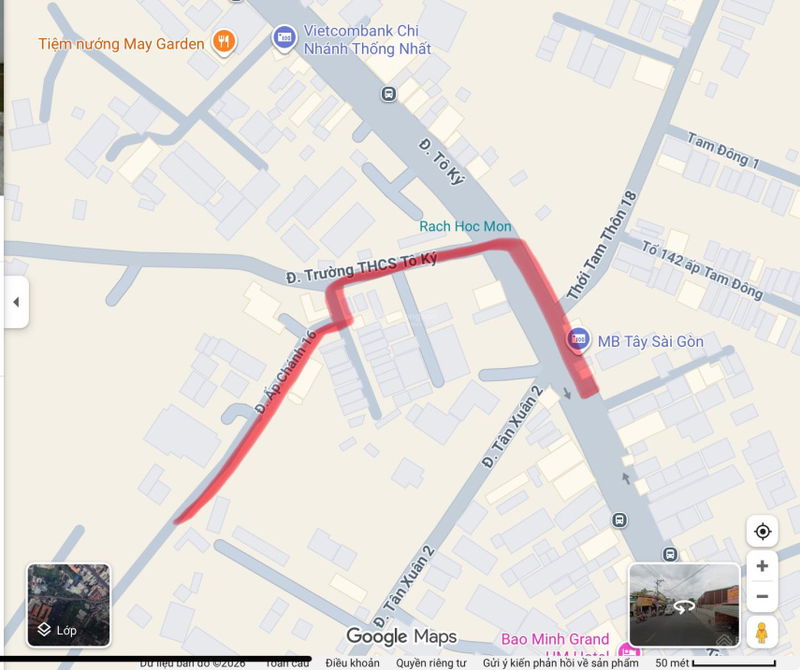Click the Tiệm nướng May Garden restaurant pin
Image resolution: width=800 pixels, height=670 pixels.
[224, 41]
